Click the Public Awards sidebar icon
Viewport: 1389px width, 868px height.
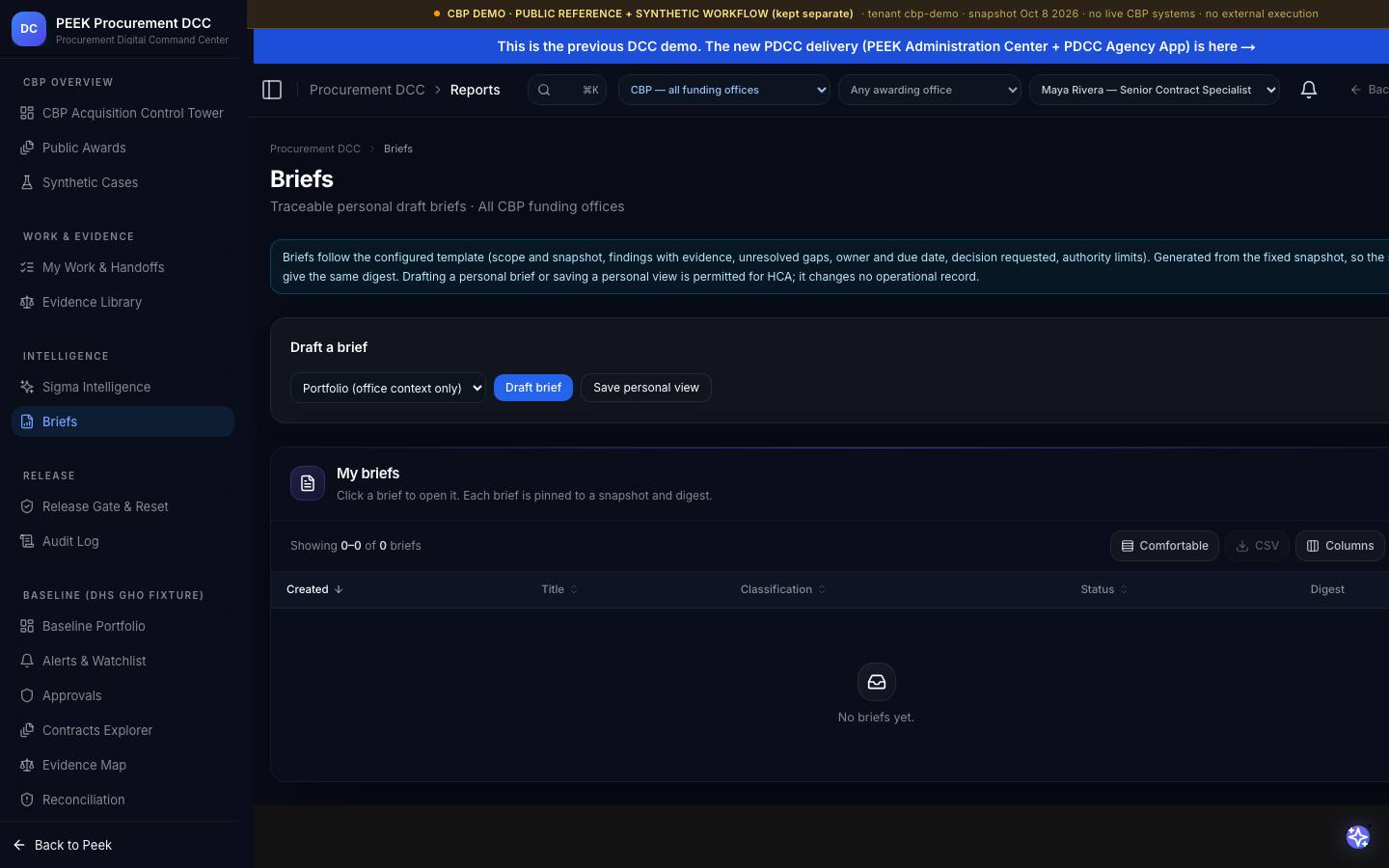click(27, 148)
